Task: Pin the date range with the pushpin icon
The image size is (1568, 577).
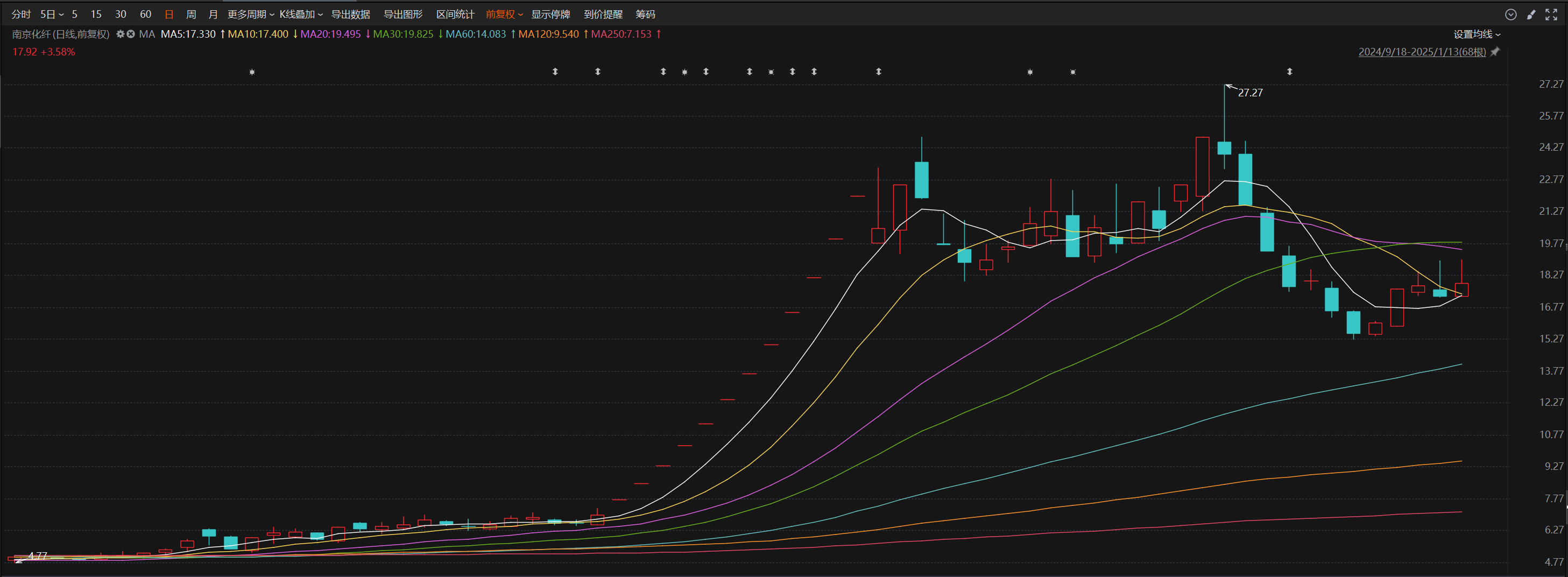Action: pos(1495,52)
